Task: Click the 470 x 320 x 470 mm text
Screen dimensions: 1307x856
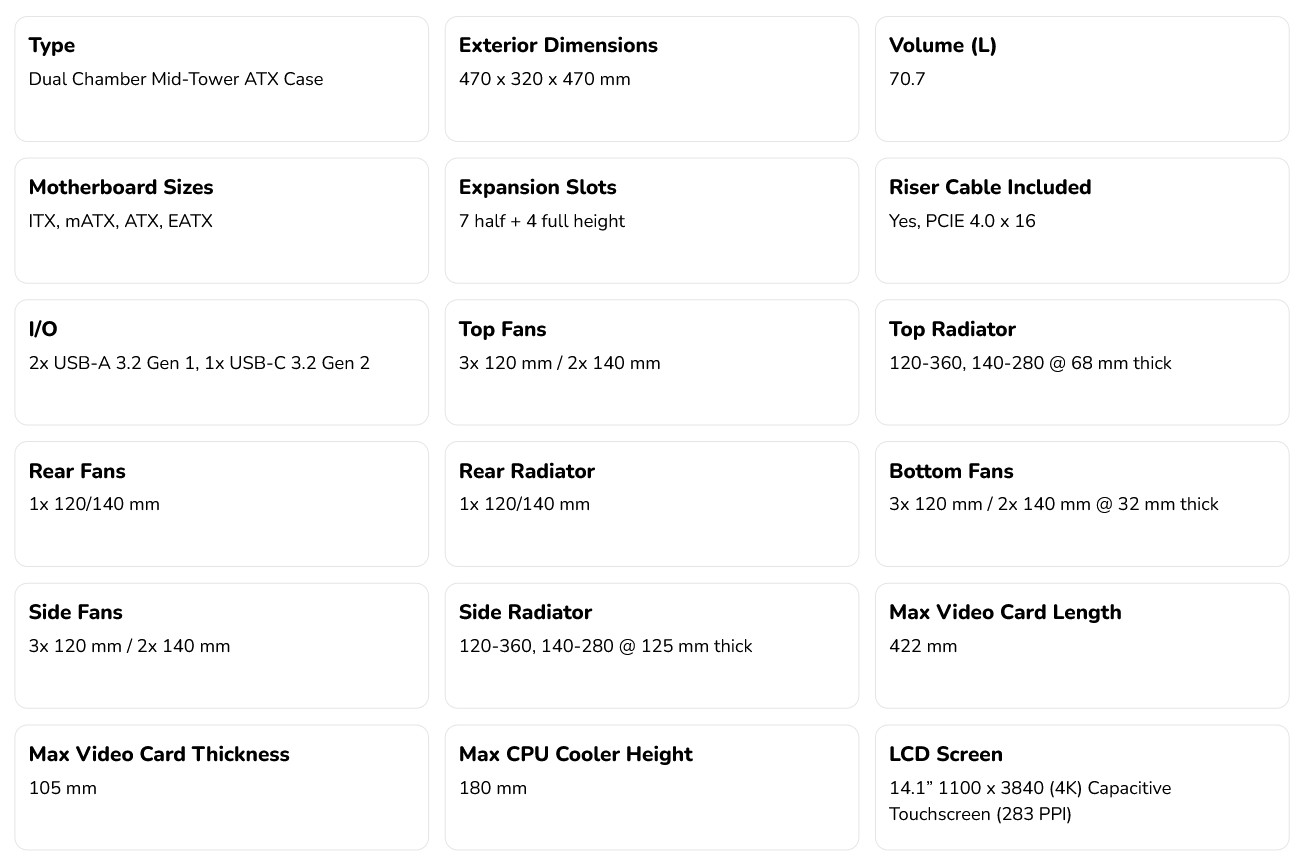Action: 545,79
